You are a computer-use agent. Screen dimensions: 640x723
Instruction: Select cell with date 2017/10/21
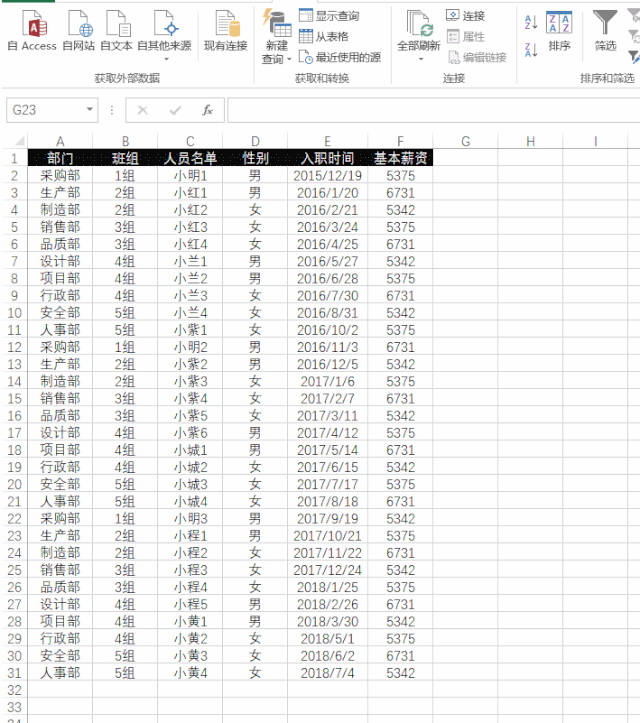tap(327, 536)
